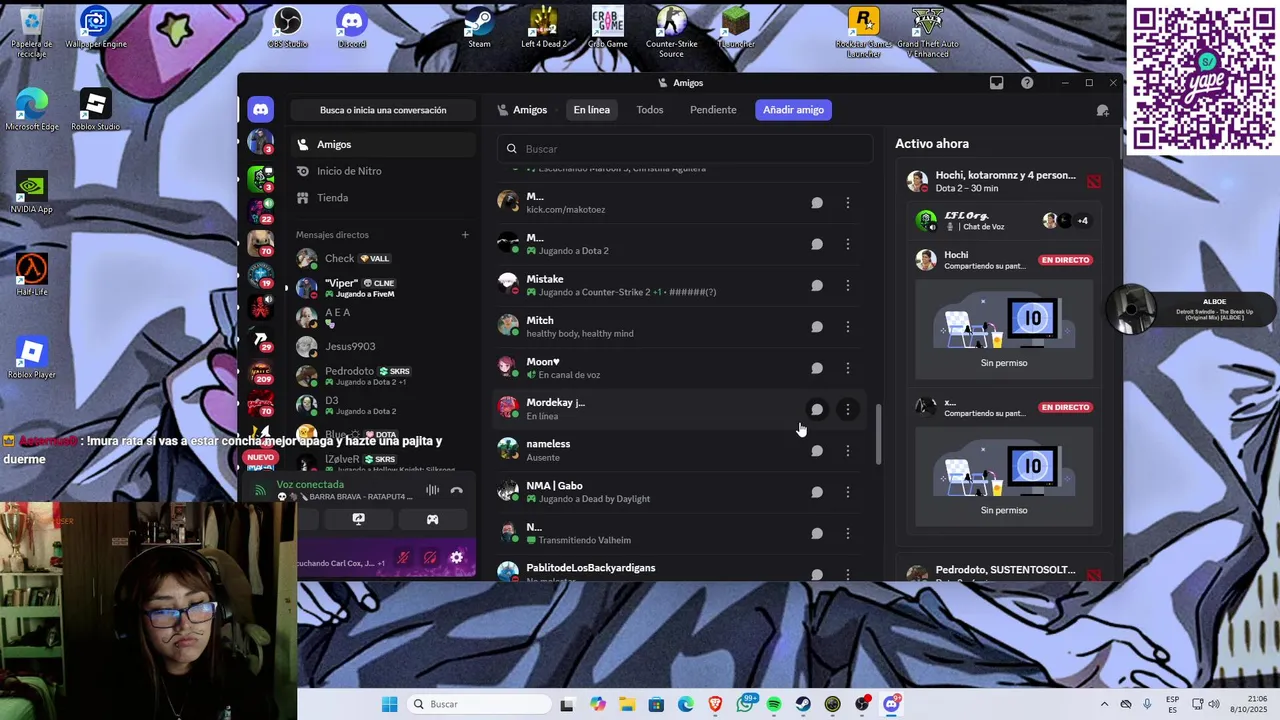Open WhatsApp from the taskbar
The image size is (1280, 720).
tap(745, 704)
